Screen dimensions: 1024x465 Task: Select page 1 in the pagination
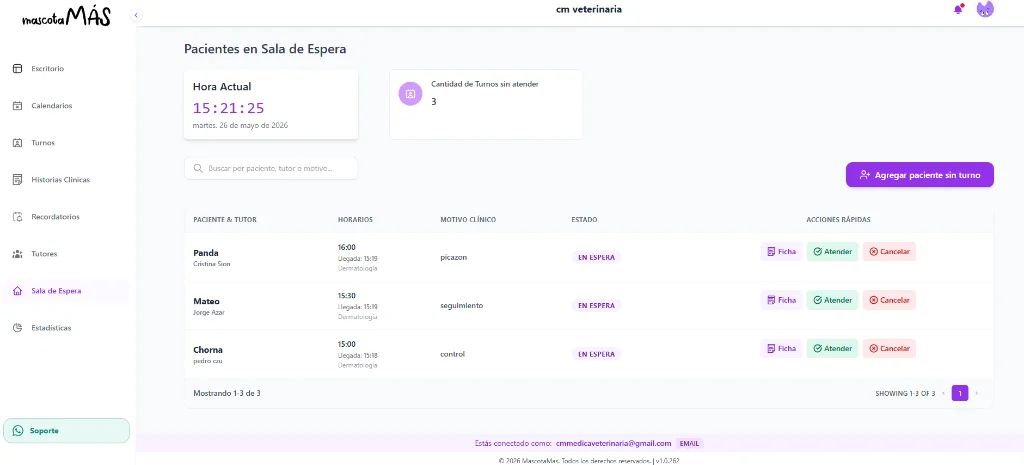[x=959, y=393]
